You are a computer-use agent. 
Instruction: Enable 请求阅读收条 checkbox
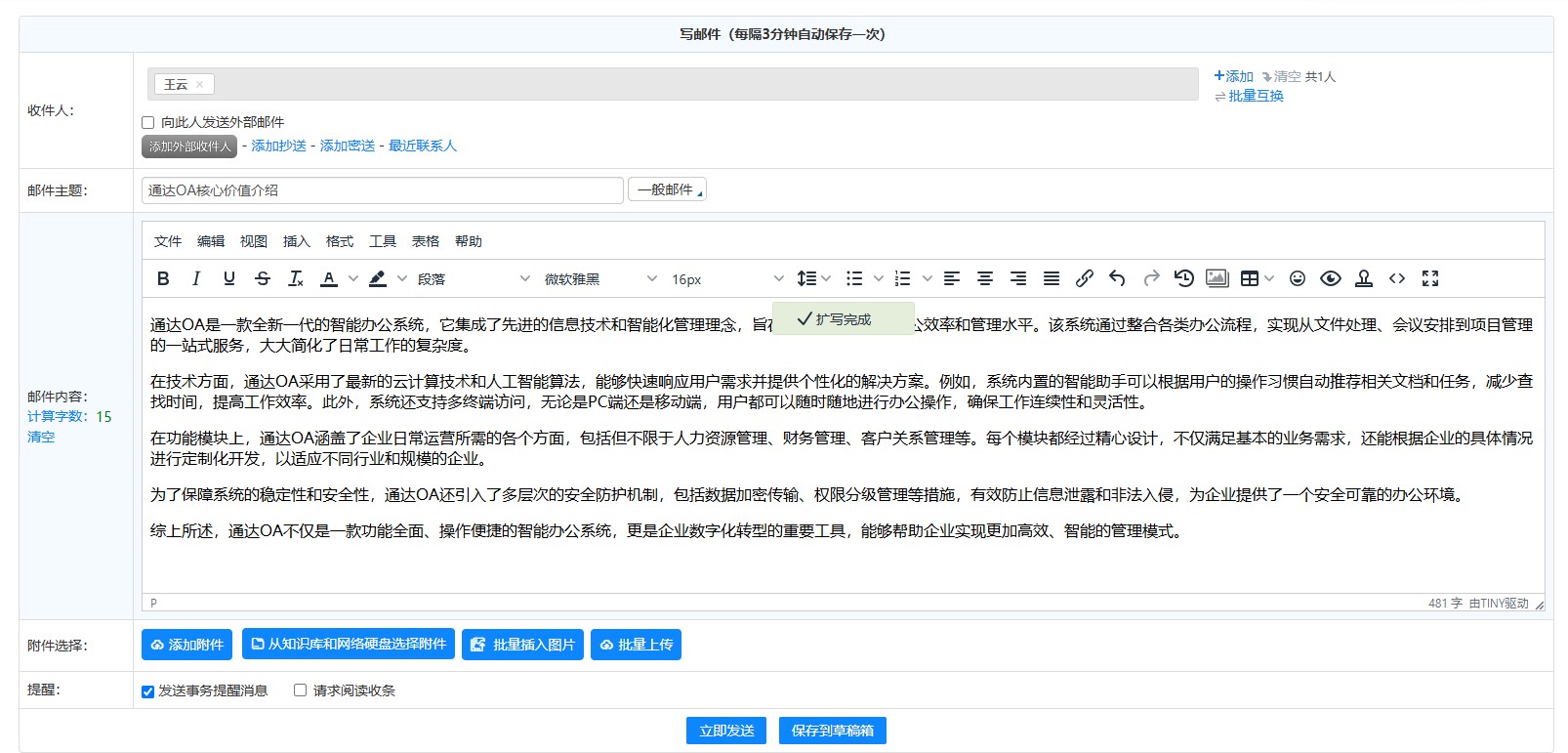pos(301,690)
